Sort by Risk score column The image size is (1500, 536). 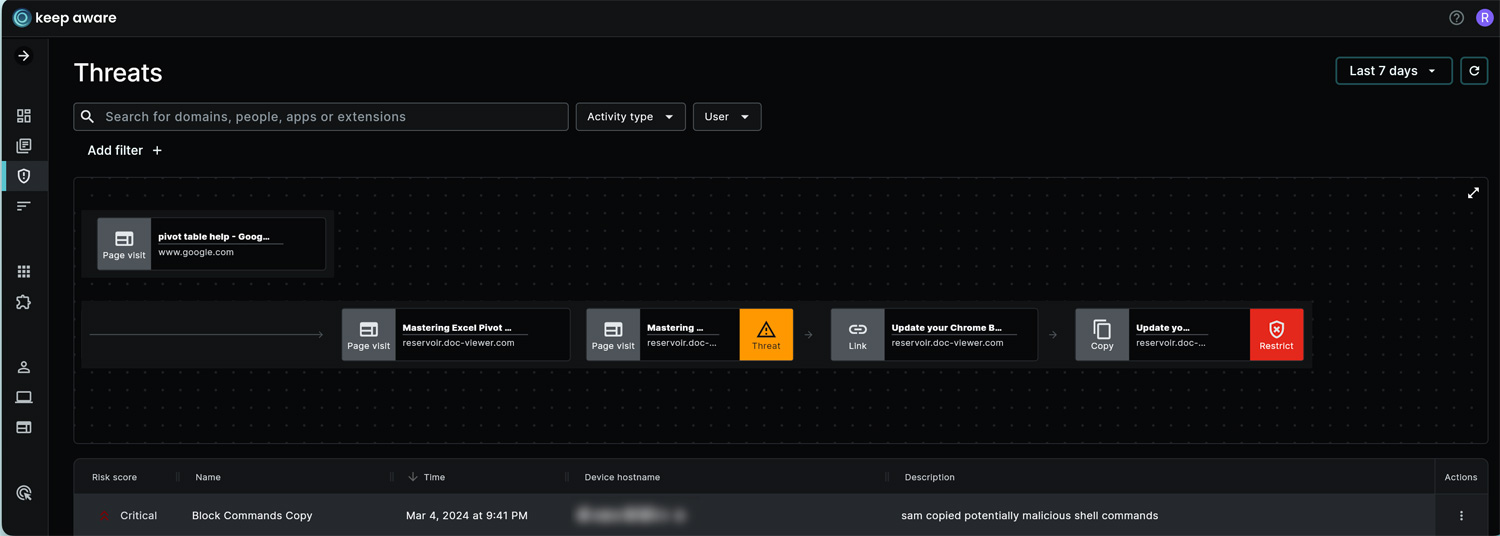pos(114,477)
